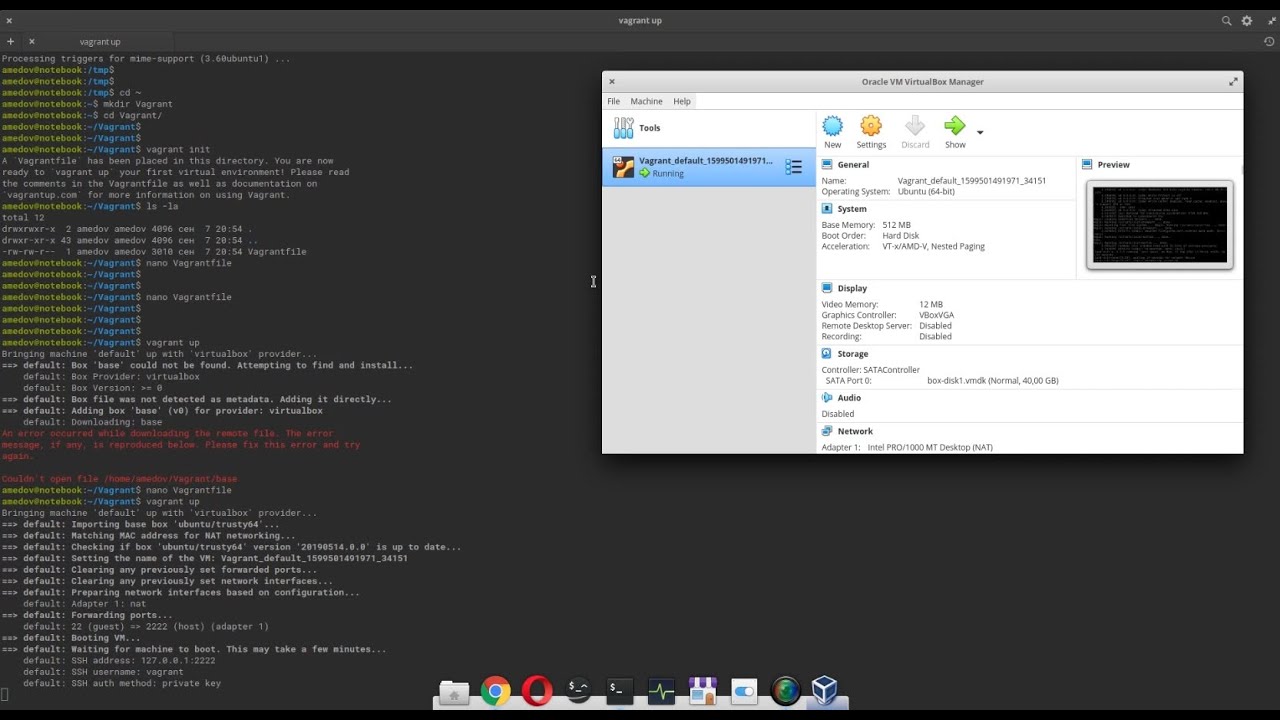
Task: Click red 'Couldn't open file' error line
Action: (119, 479)
